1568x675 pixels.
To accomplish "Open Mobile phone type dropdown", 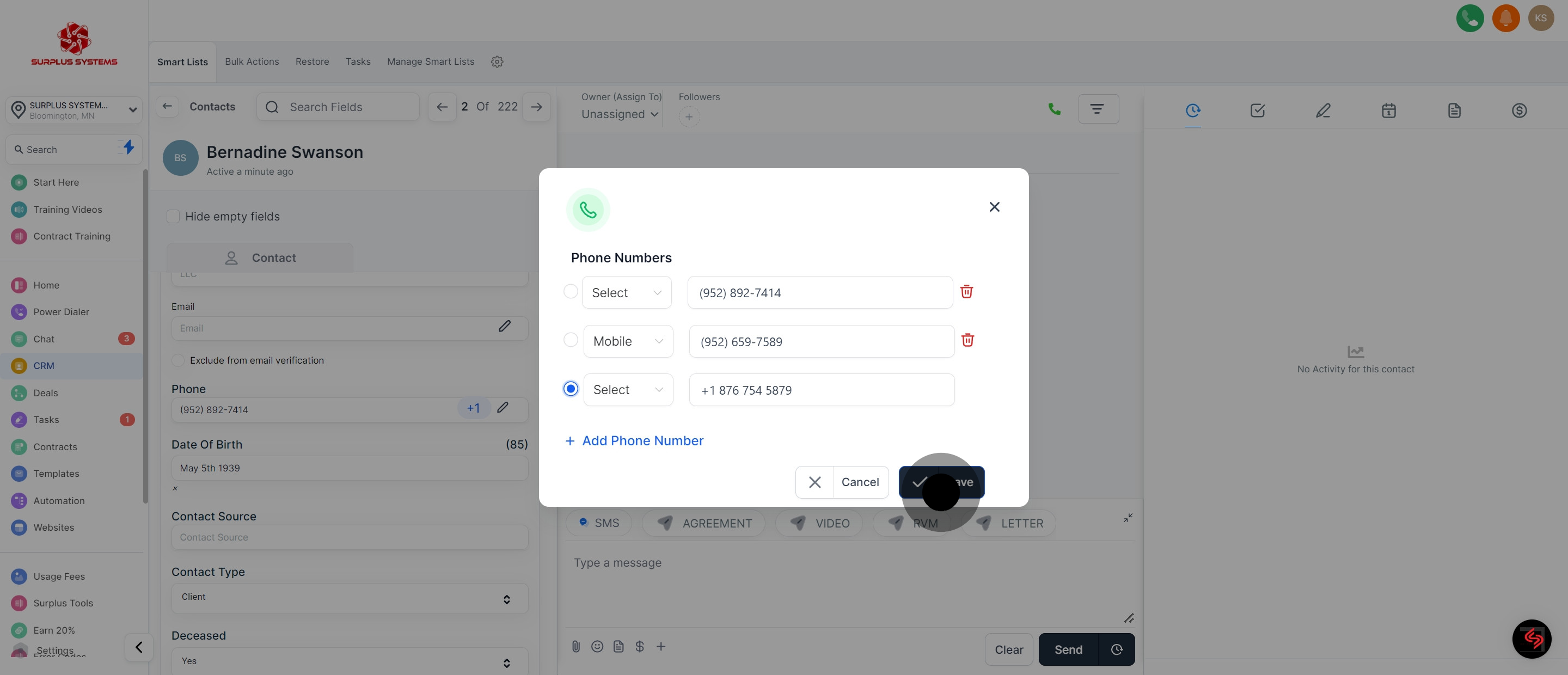I will [x=628, y=341].
